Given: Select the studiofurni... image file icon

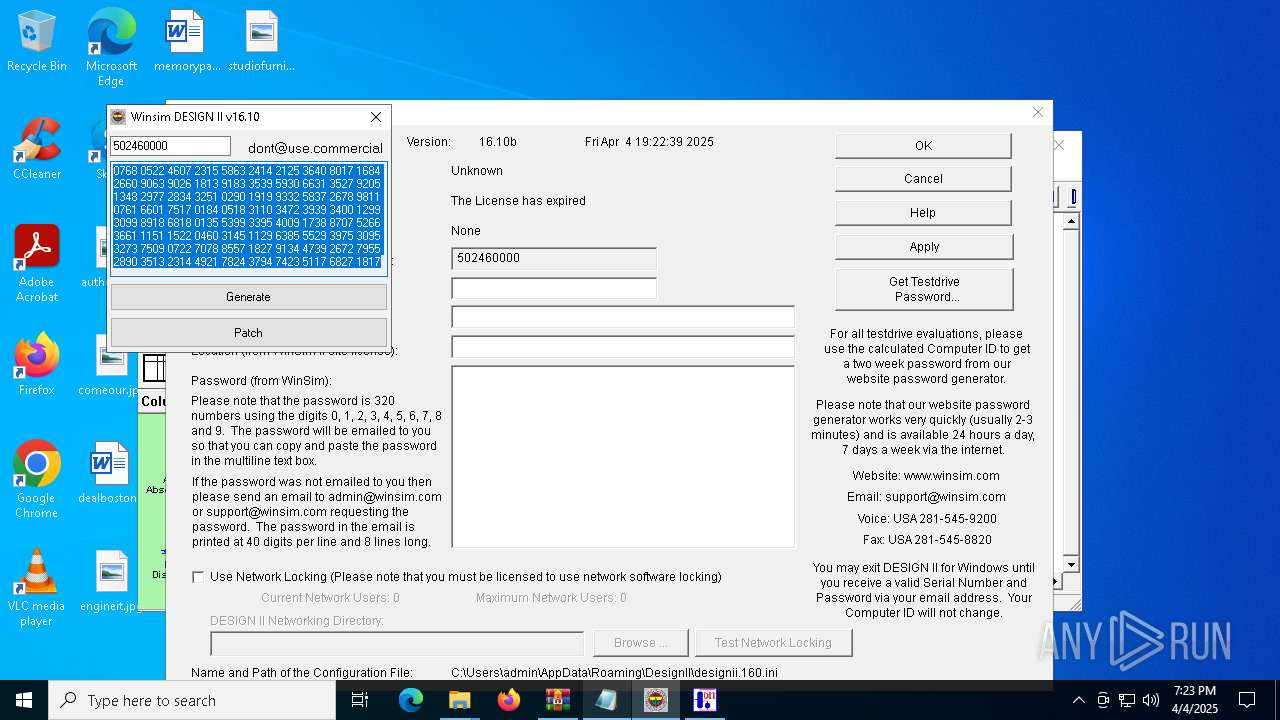Looking at the screenshot, I should click(x=262, y=42).
